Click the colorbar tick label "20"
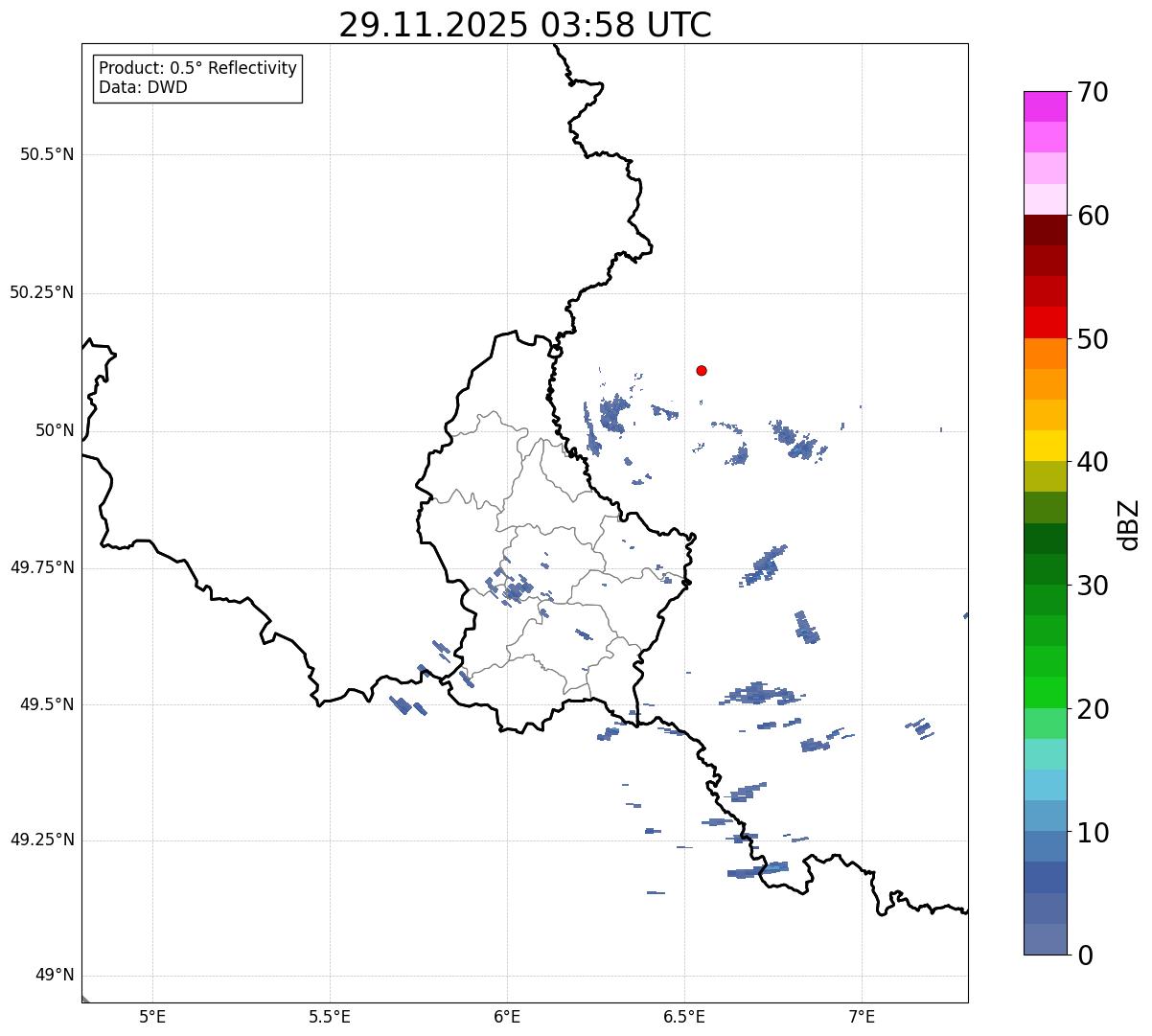Screen dimensions: 1152x1036 (x=1093, y=709)
